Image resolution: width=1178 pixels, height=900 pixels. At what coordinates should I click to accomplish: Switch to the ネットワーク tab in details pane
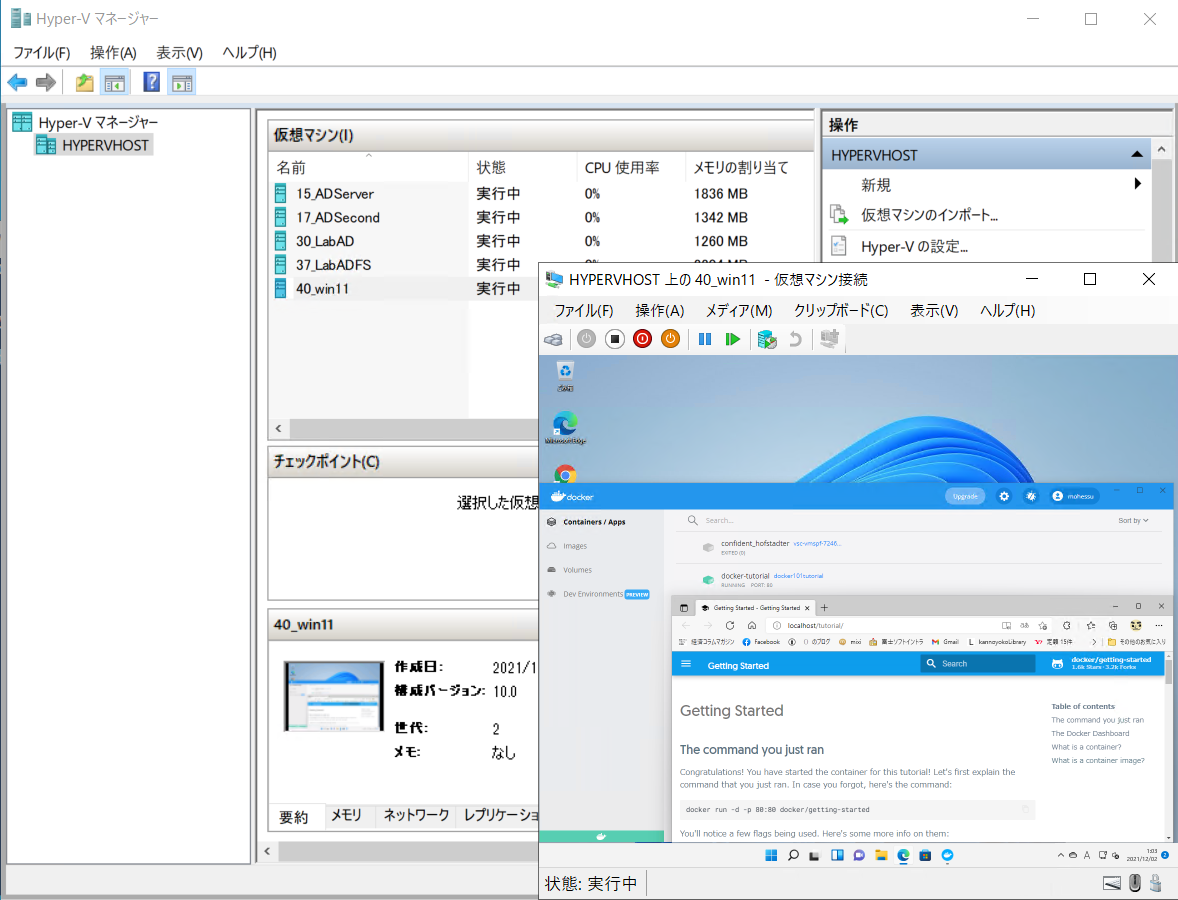pyautogui.click(x=416, y=815)
